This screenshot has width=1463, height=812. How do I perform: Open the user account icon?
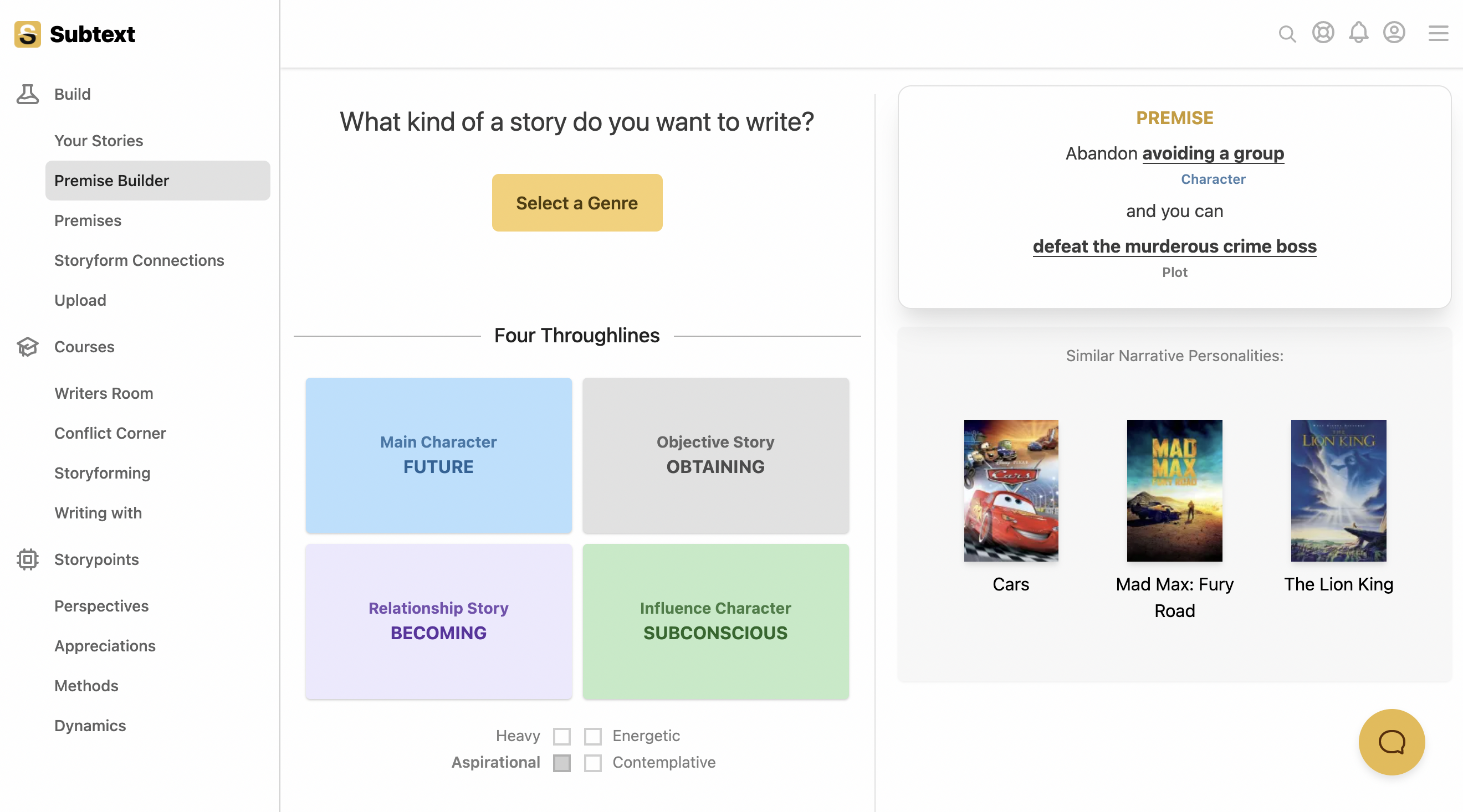point(1394,32)
